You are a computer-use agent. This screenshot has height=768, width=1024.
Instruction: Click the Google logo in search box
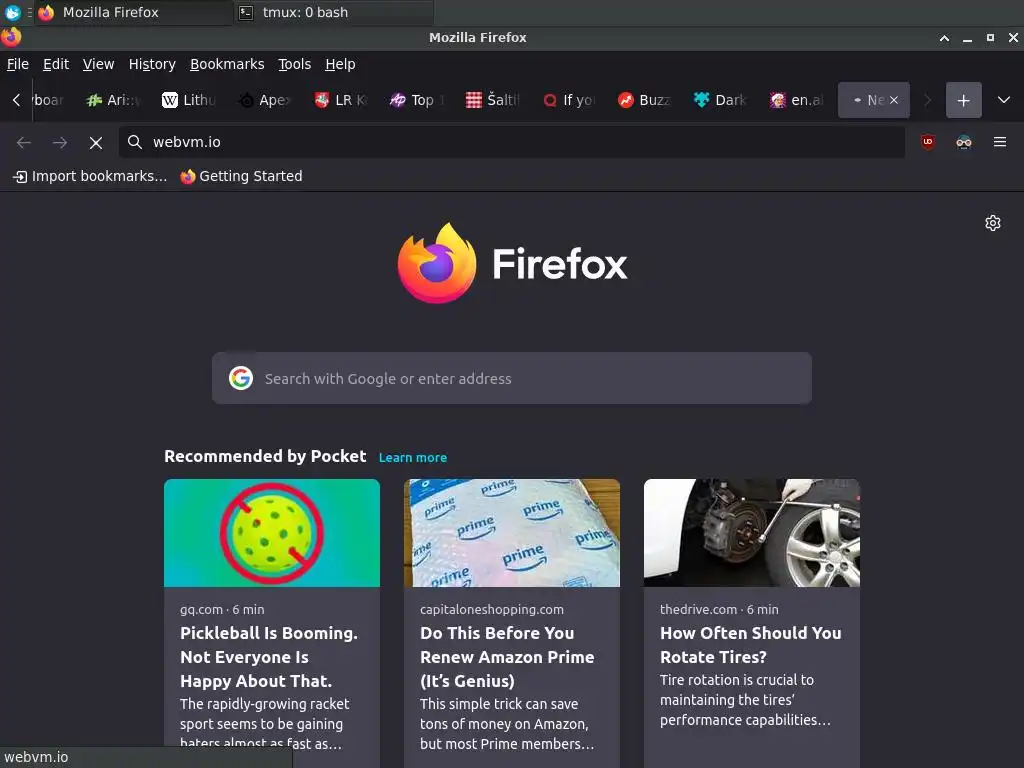[x=240, y=377]
